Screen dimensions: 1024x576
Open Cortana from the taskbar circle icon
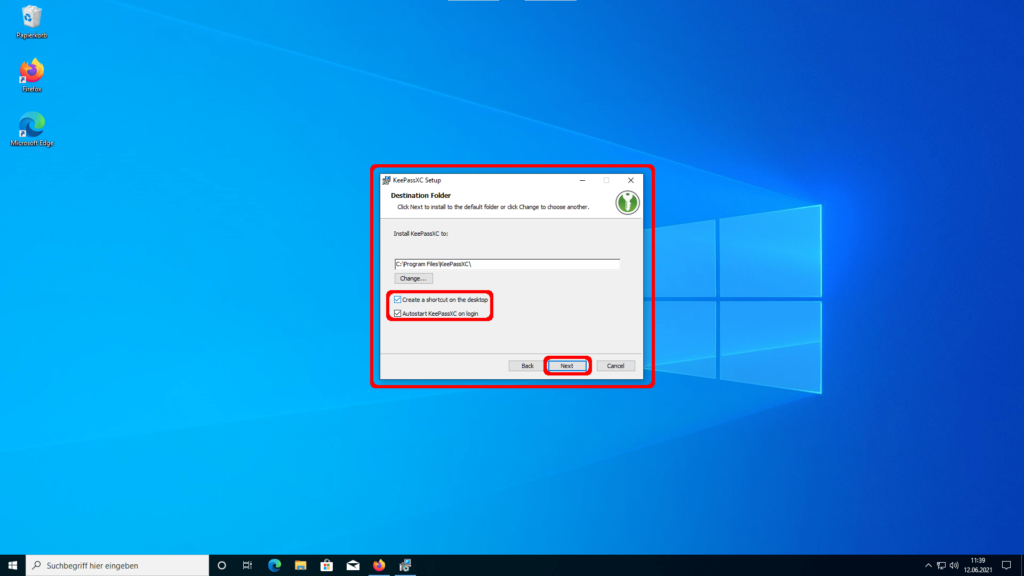point(221,566)
